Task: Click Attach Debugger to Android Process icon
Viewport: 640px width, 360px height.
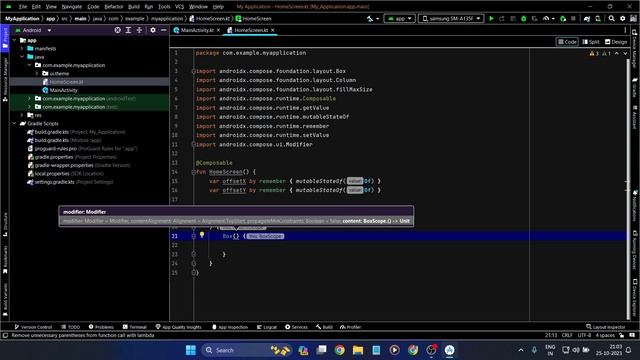Action: pyautogui.click(x=563, y=18)
